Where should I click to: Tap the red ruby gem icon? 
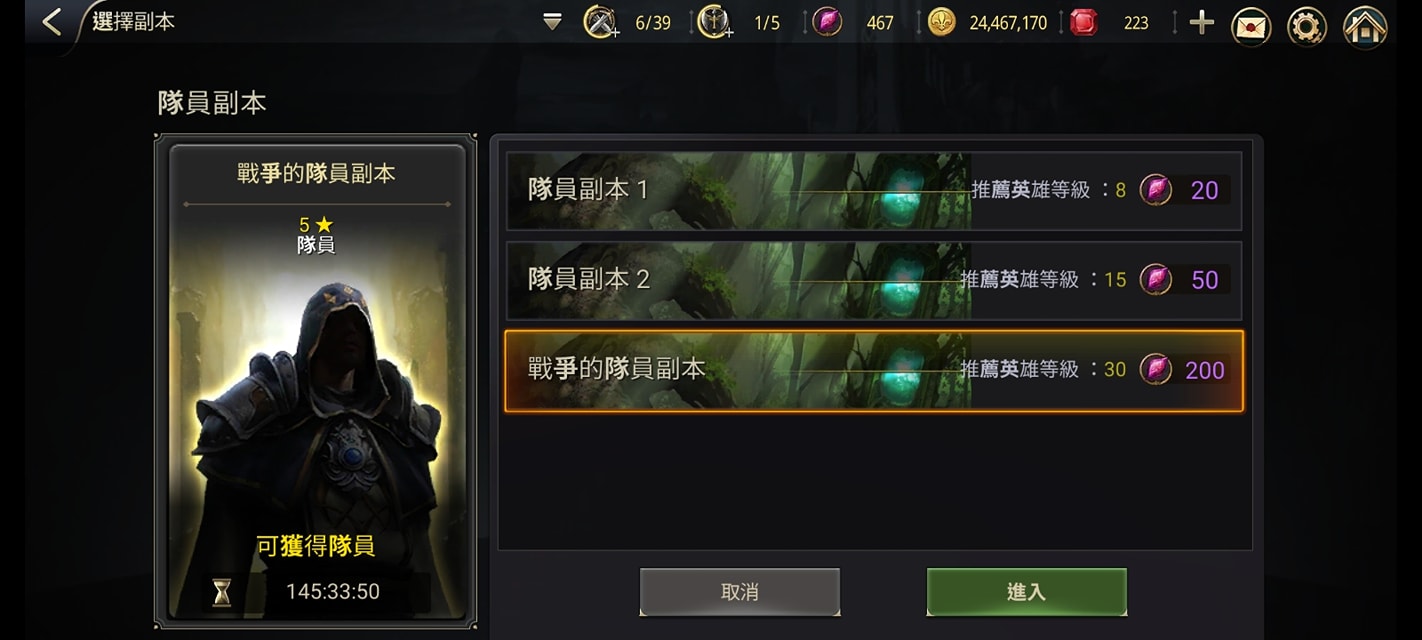click(1084, 22)
